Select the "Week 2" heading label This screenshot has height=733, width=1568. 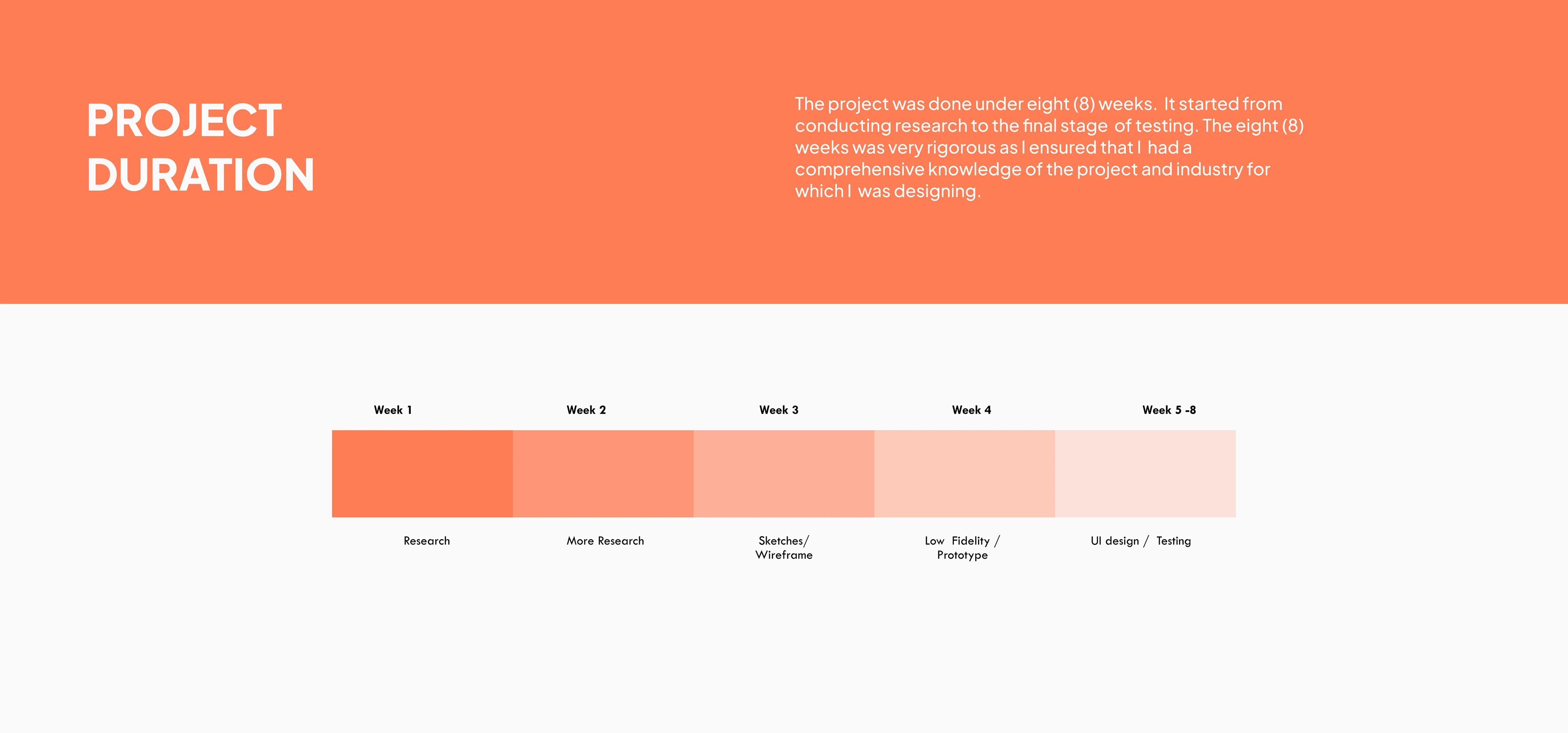pos(586,410)
